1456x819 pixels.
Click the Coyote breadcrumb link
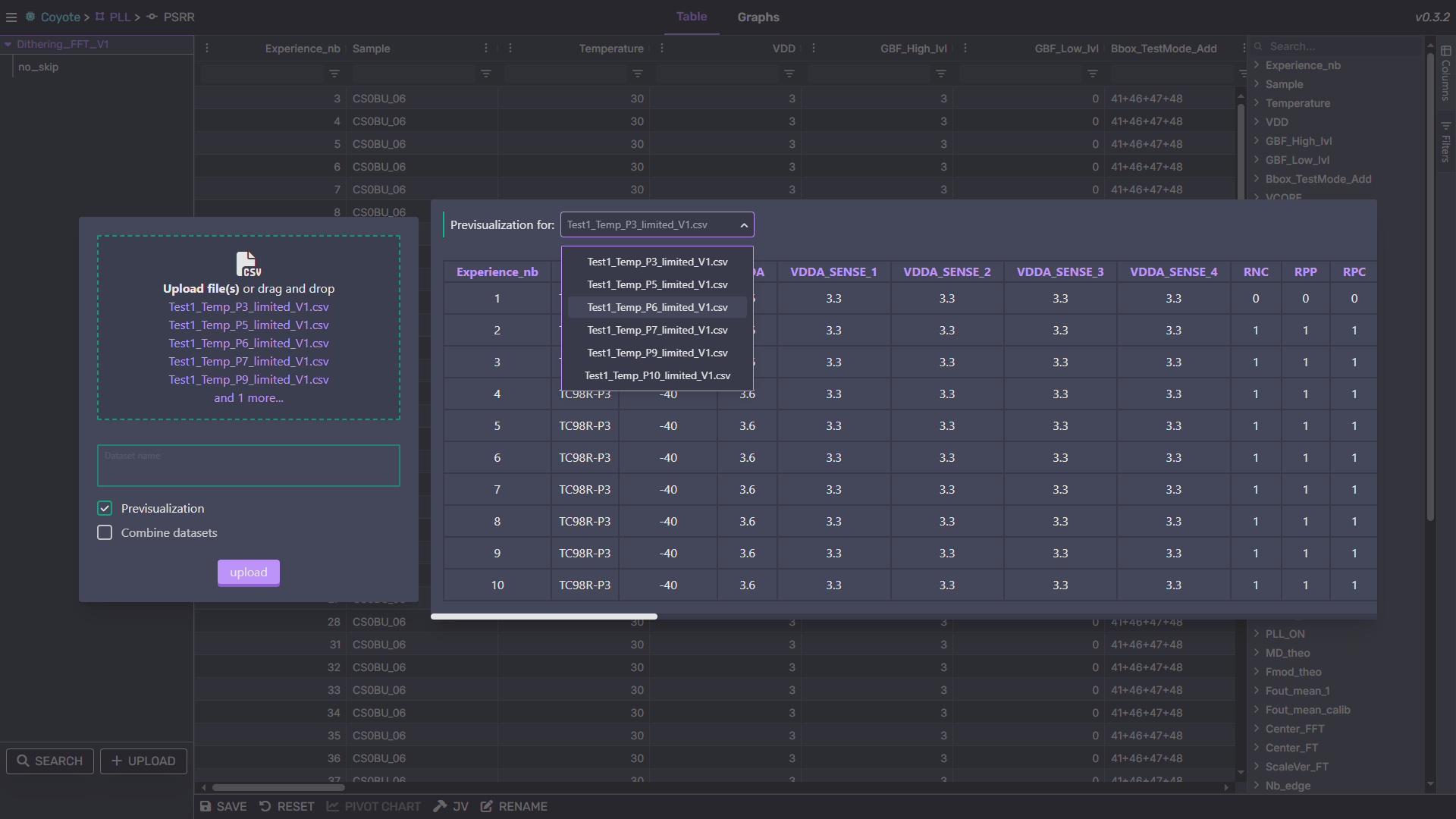coord(61,17)
